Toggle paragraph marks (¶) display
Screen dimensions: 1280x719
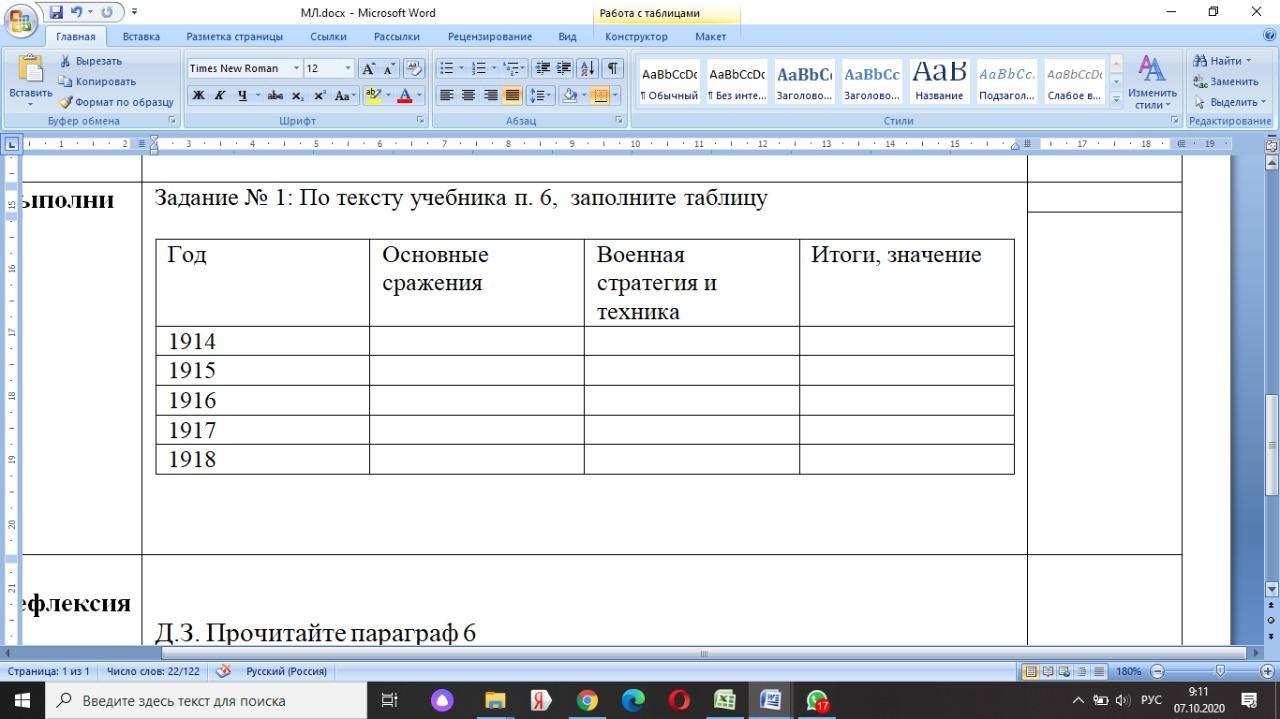pos(612,68)
